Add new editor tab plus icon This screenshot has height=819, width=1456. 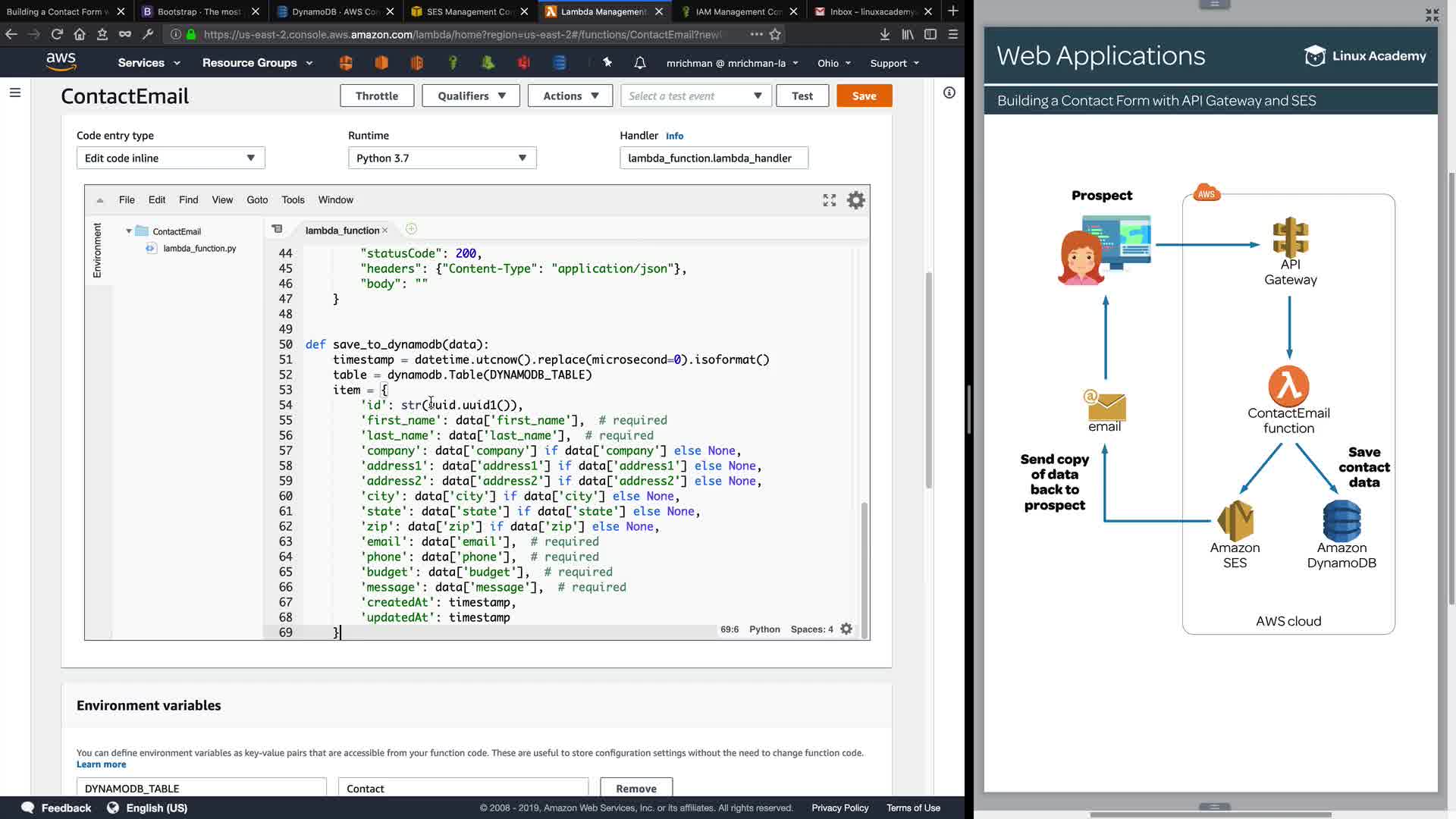[x=411, y=229]
